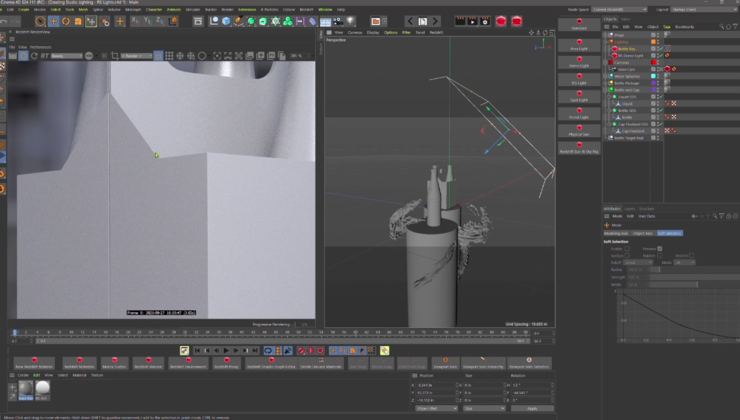740x420 pixels.
Task: Switch to the Objects tab
Action: click(610, 19)
